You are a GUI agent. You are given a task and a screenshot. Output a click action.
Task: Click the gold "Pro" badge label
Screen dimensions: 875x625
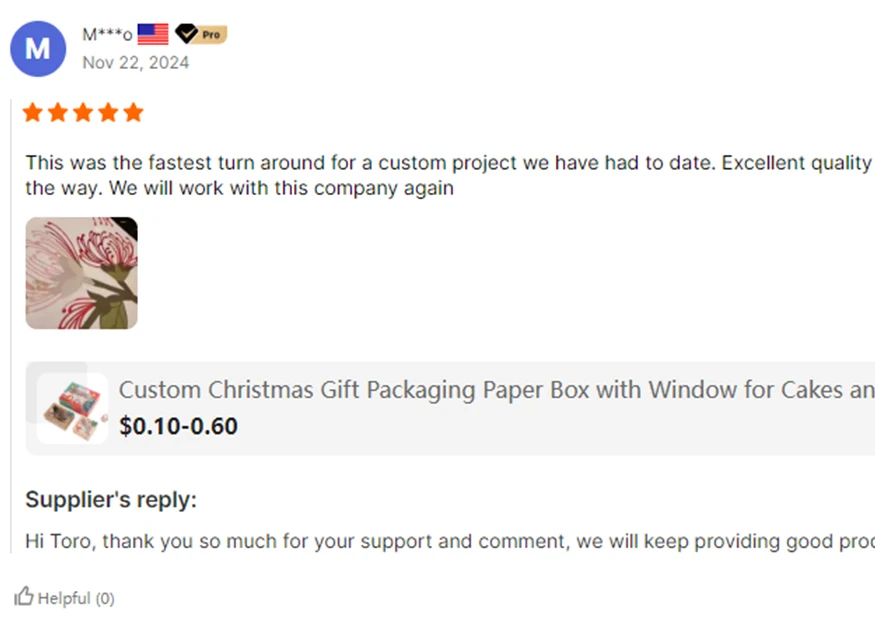pos(212,34)
